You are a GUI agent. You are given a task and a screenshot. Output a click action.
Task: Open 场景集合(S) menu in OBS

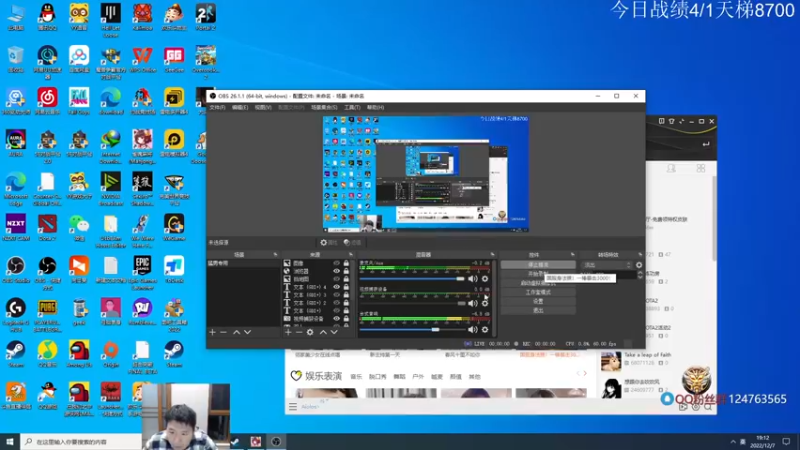(324, 108)
